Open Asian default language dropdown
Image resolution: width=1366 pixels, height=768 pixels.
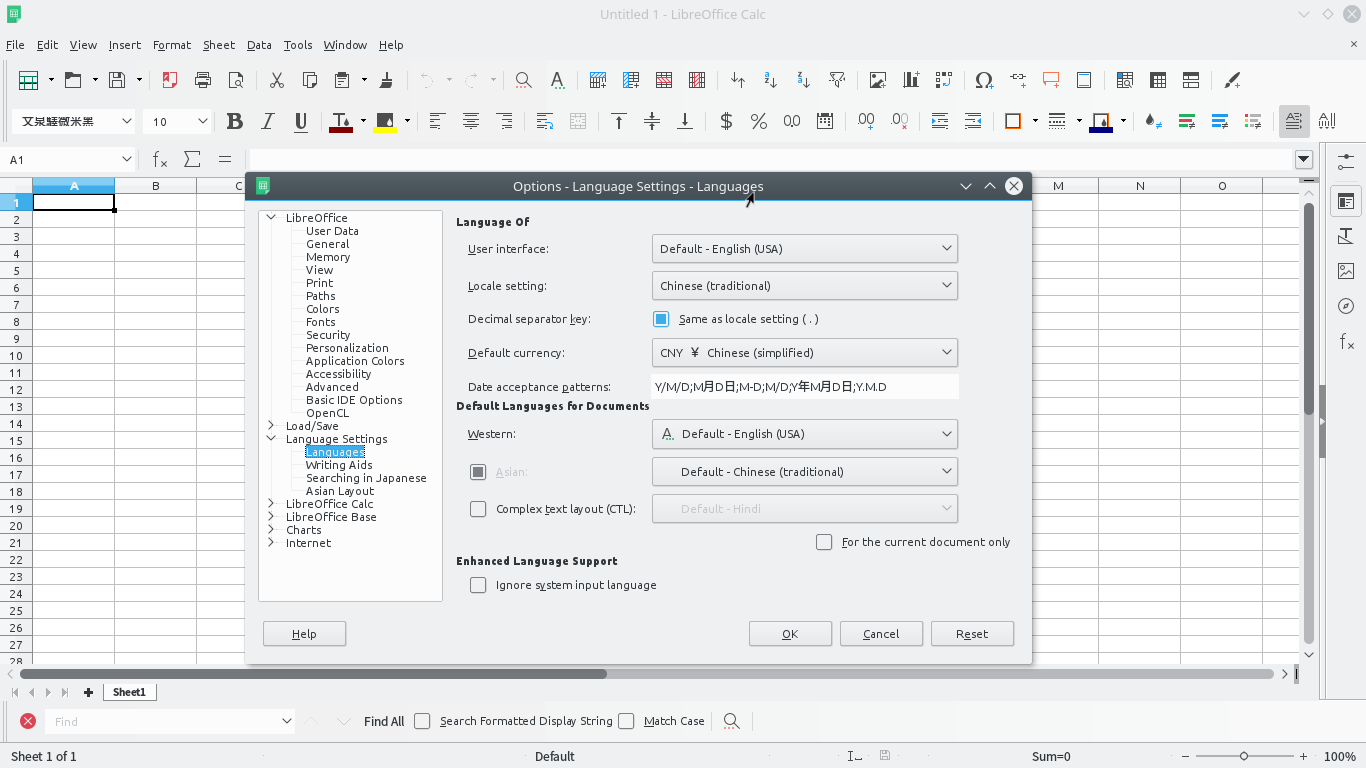point(804,472)
